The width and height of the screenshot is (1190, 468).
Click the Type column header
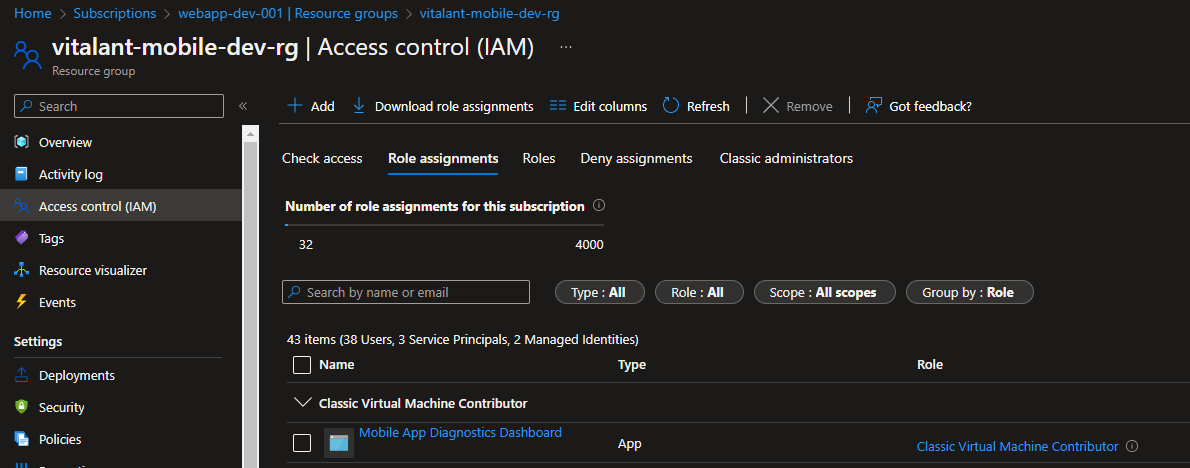click(x=631, y=365)
